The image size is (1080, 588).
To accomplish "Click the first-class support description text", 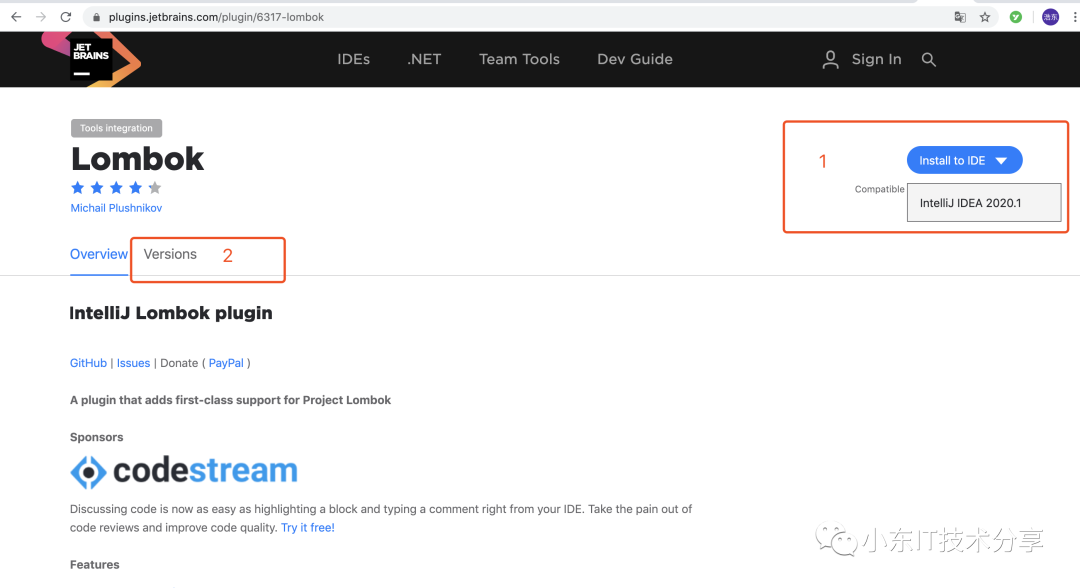I will (230, 400).
